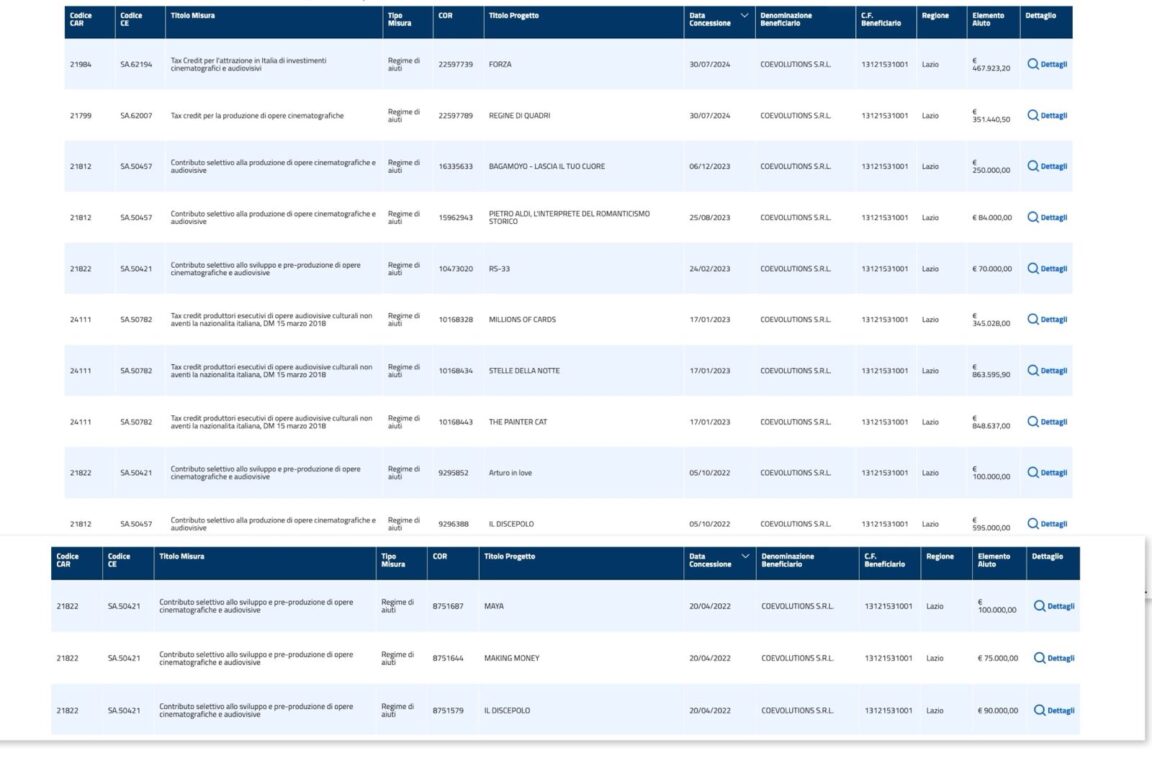Click the Codice CAR header in the first table

coord(80,19)
